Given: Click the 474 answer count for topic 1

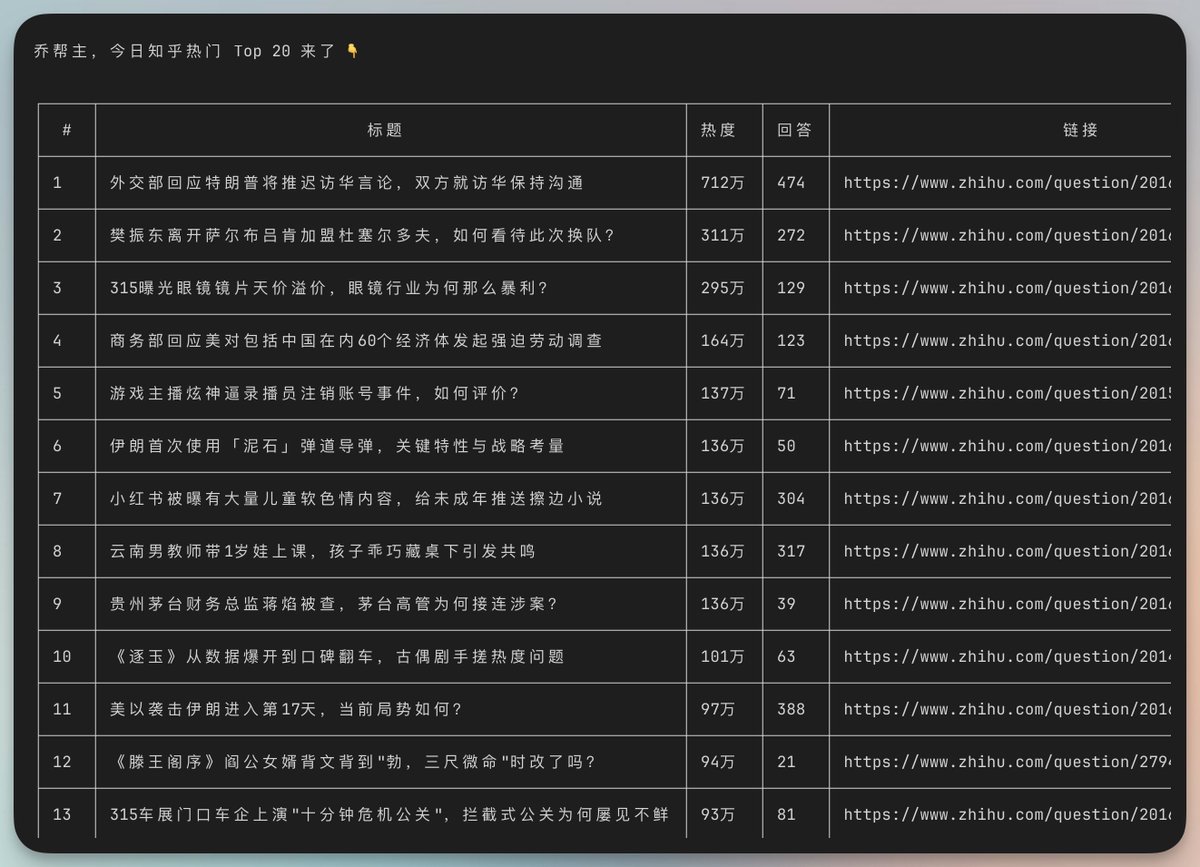Looking at the screenshot, I should [796, 183].
